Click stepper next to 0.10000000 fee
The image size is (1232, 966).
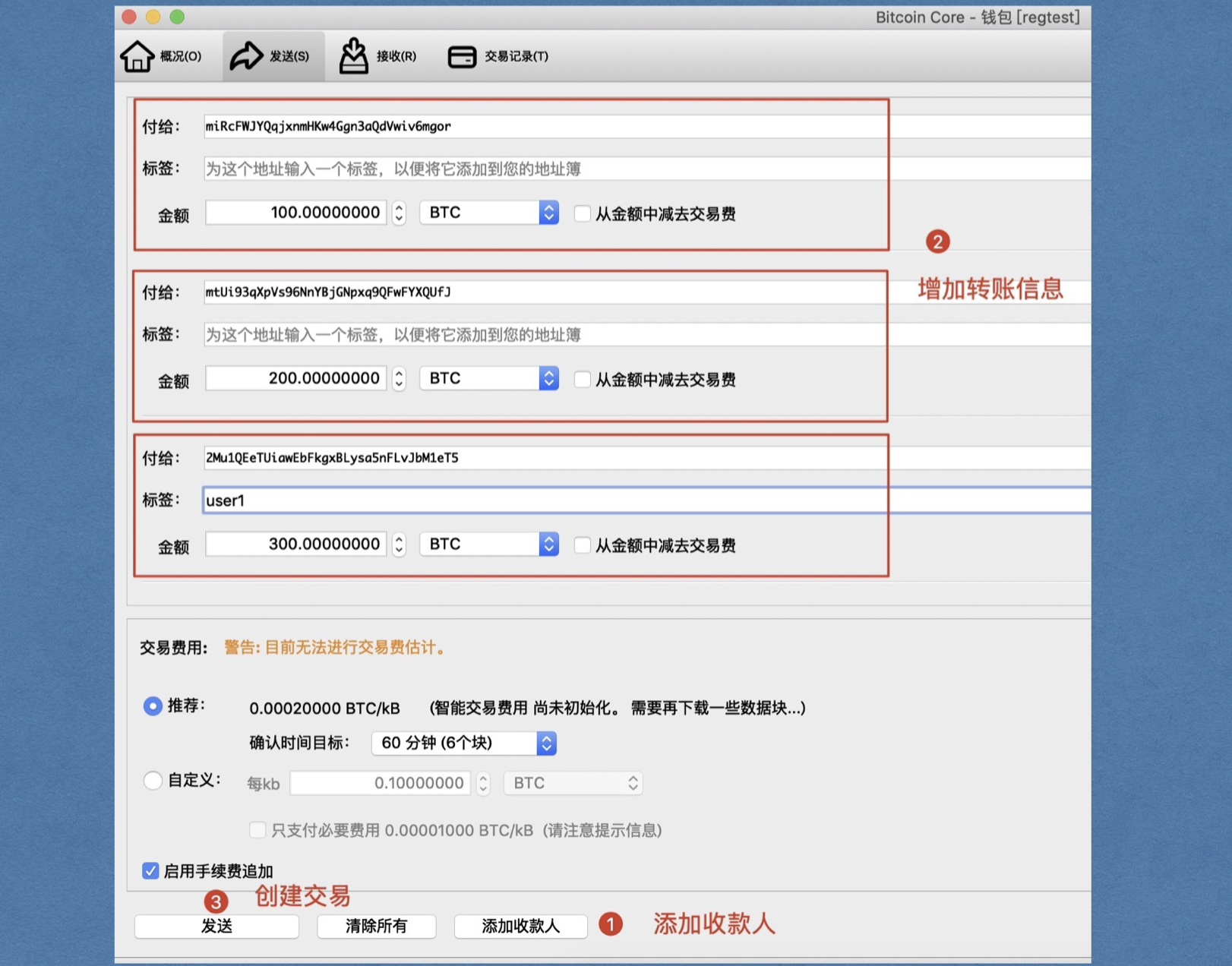click(483, 783)
